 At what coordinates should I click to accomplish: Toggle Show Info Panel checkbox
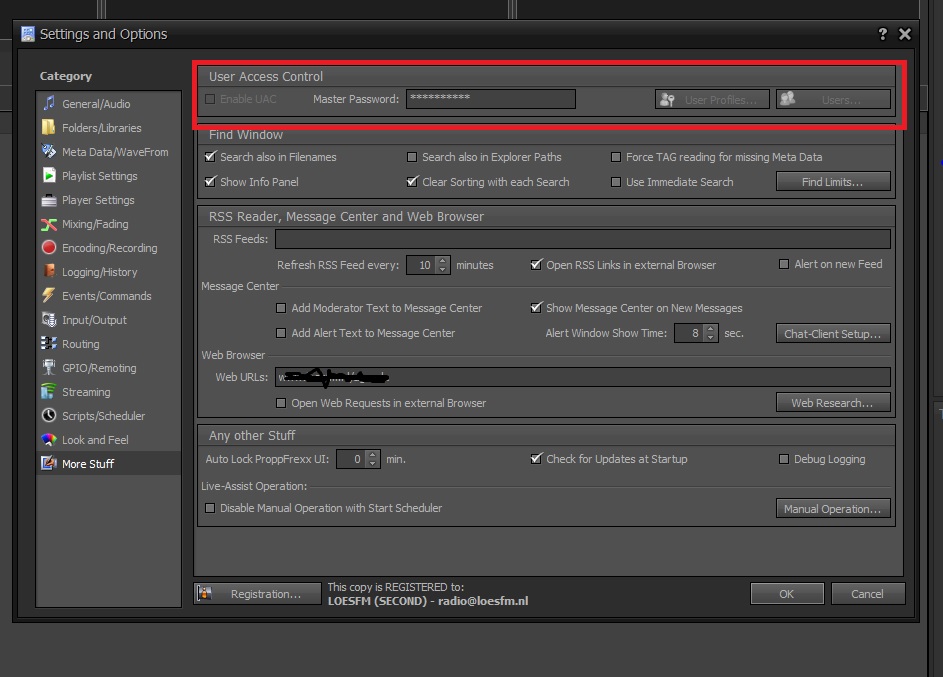point(210,182)
